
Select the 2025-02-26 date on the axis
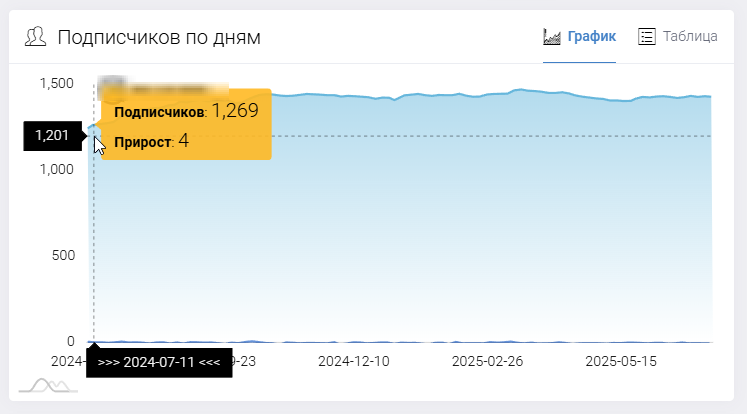click(x=487, y=361)
